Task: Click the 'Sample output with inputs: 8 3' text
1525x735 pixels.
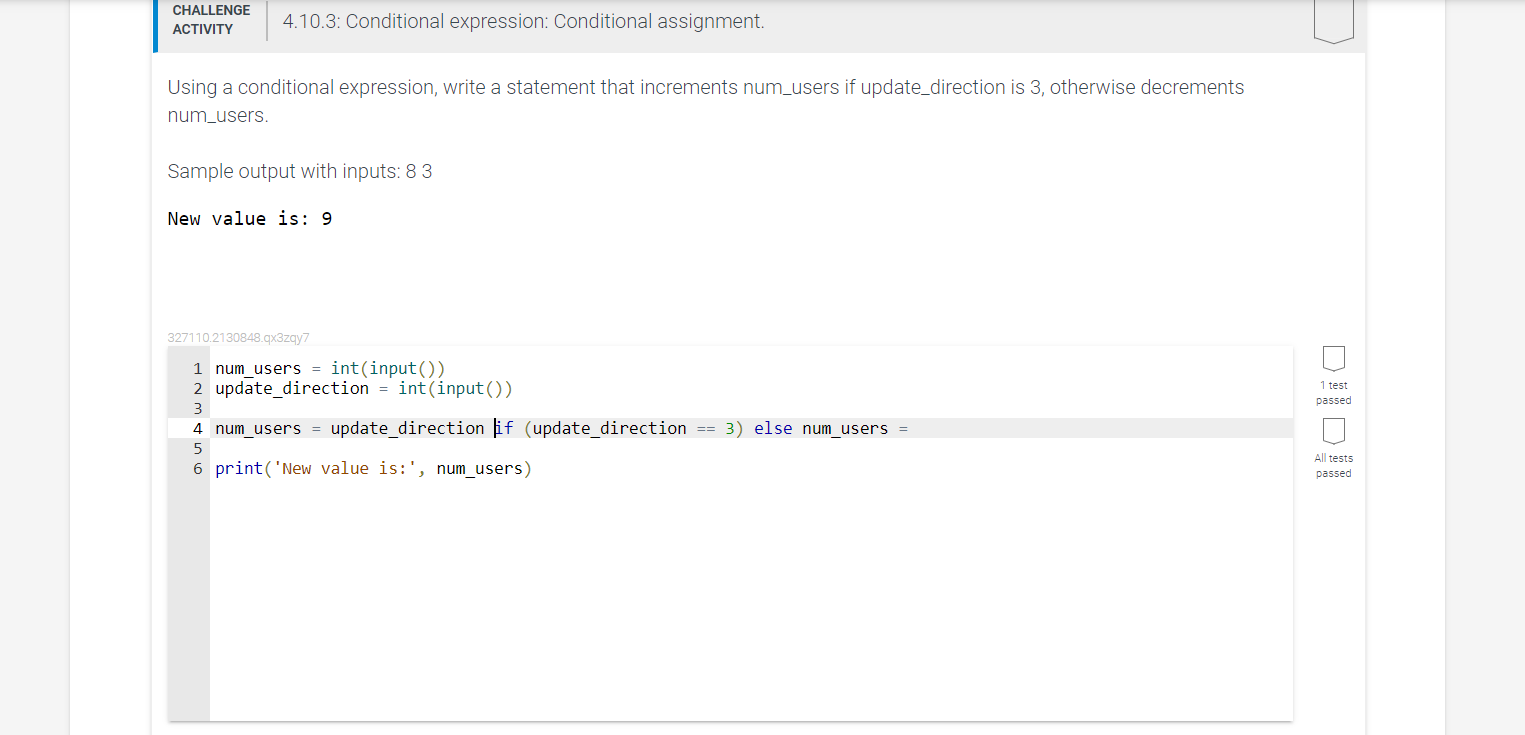Action: [299, 171]
